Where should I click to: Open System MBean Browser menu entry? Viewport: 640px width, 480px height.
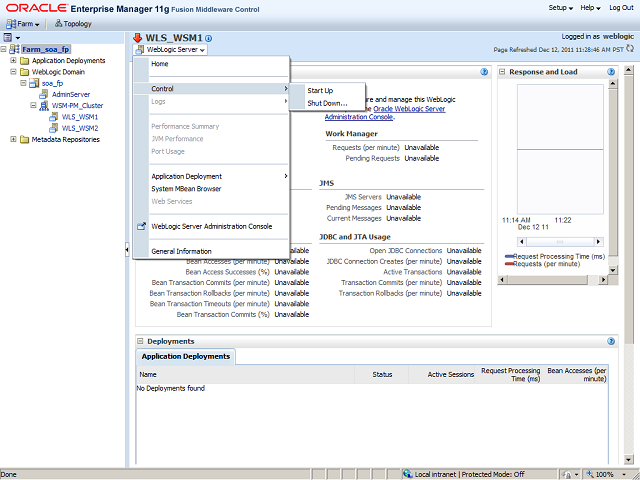tap(186, 188)
